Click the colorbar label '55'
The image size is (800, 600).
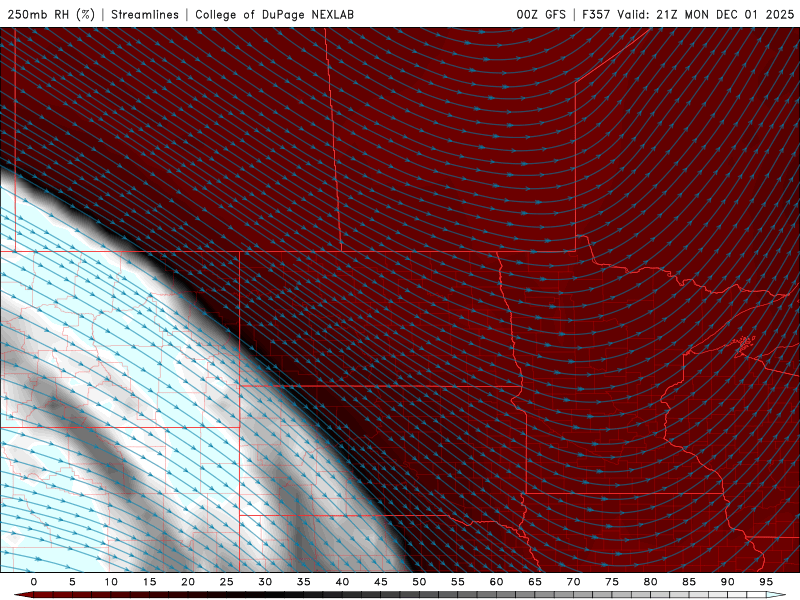coord(458,582)
